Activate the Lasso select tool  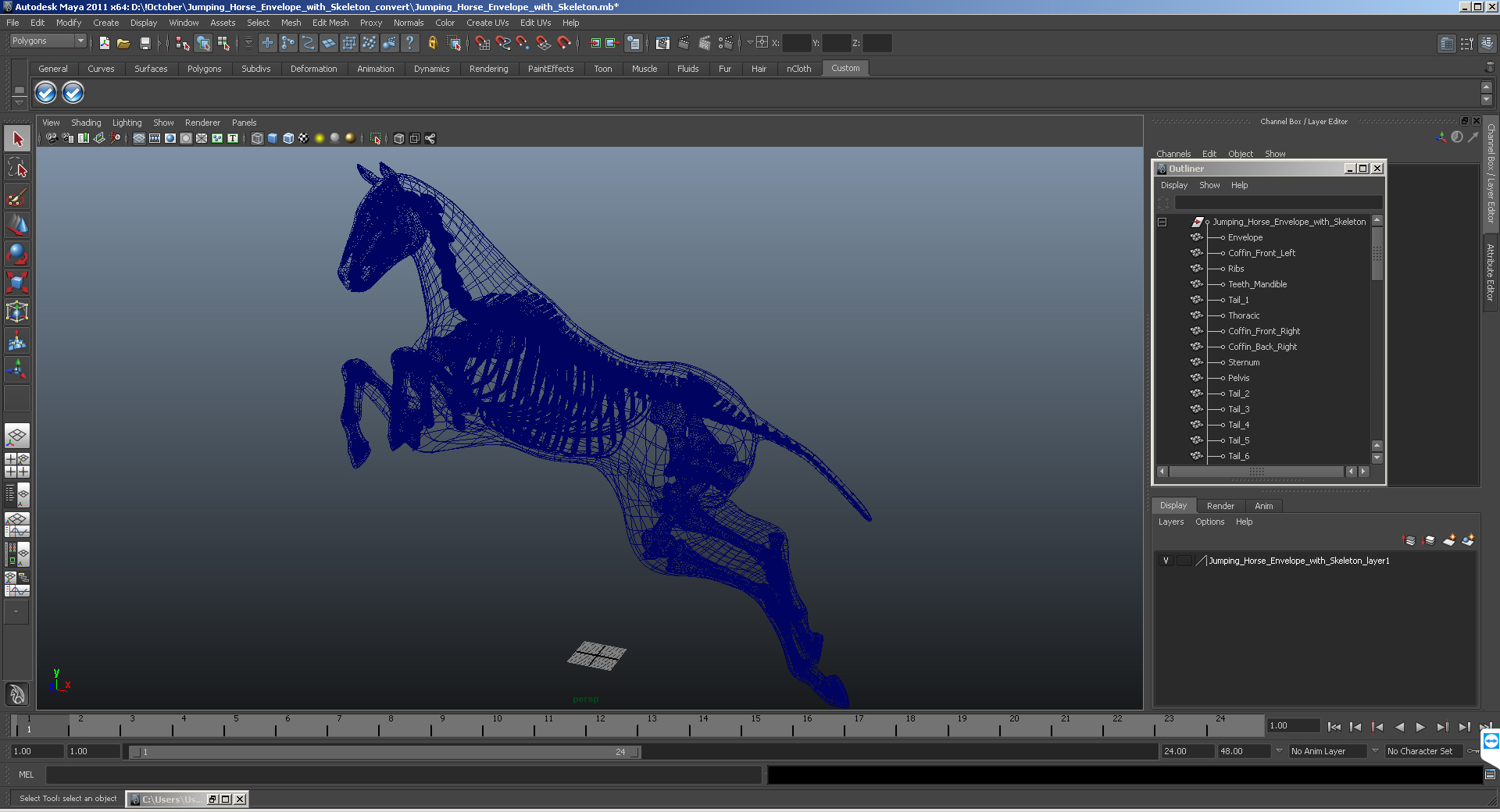pos(17,167)
